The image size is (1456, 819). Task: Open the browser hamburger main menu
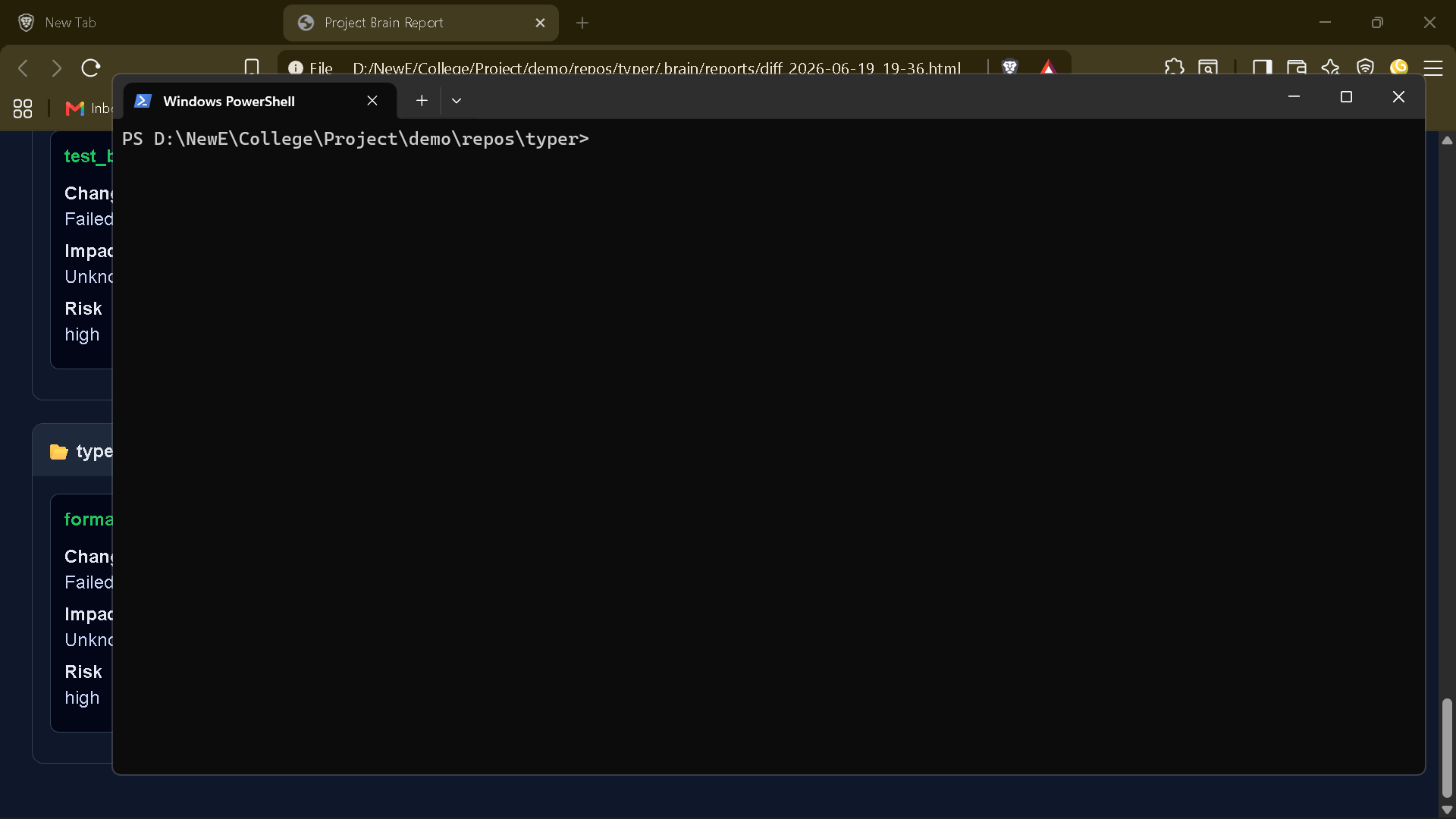pos(1433,68)
